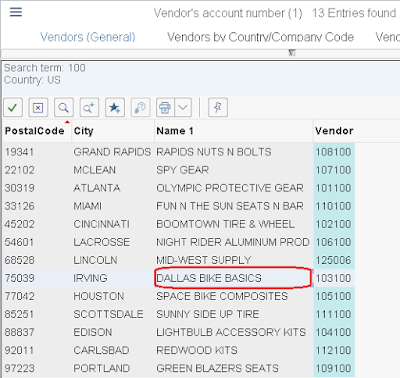Click the Find magnifier icon

coord(63,107)
